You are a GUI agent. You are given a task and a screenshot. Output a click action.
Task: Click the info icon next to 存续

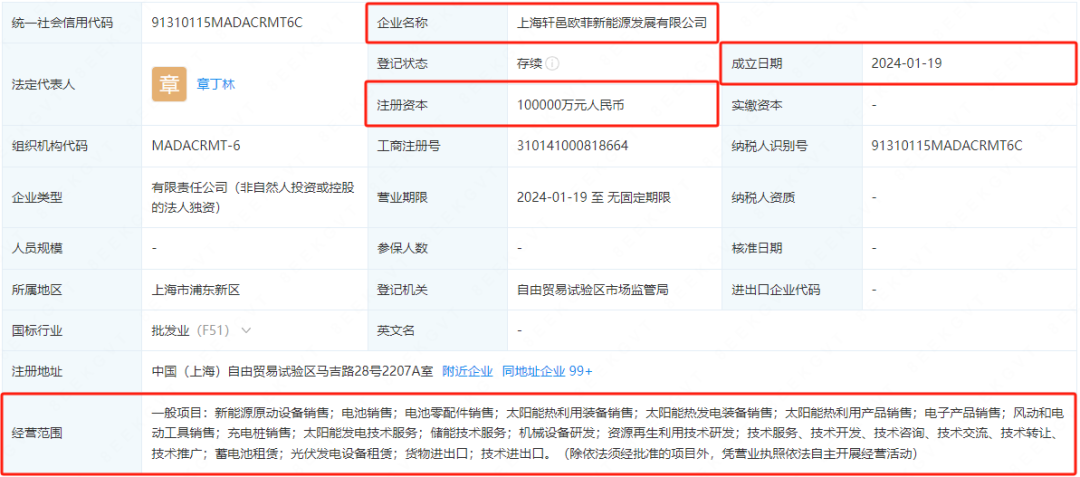[552, 63]
